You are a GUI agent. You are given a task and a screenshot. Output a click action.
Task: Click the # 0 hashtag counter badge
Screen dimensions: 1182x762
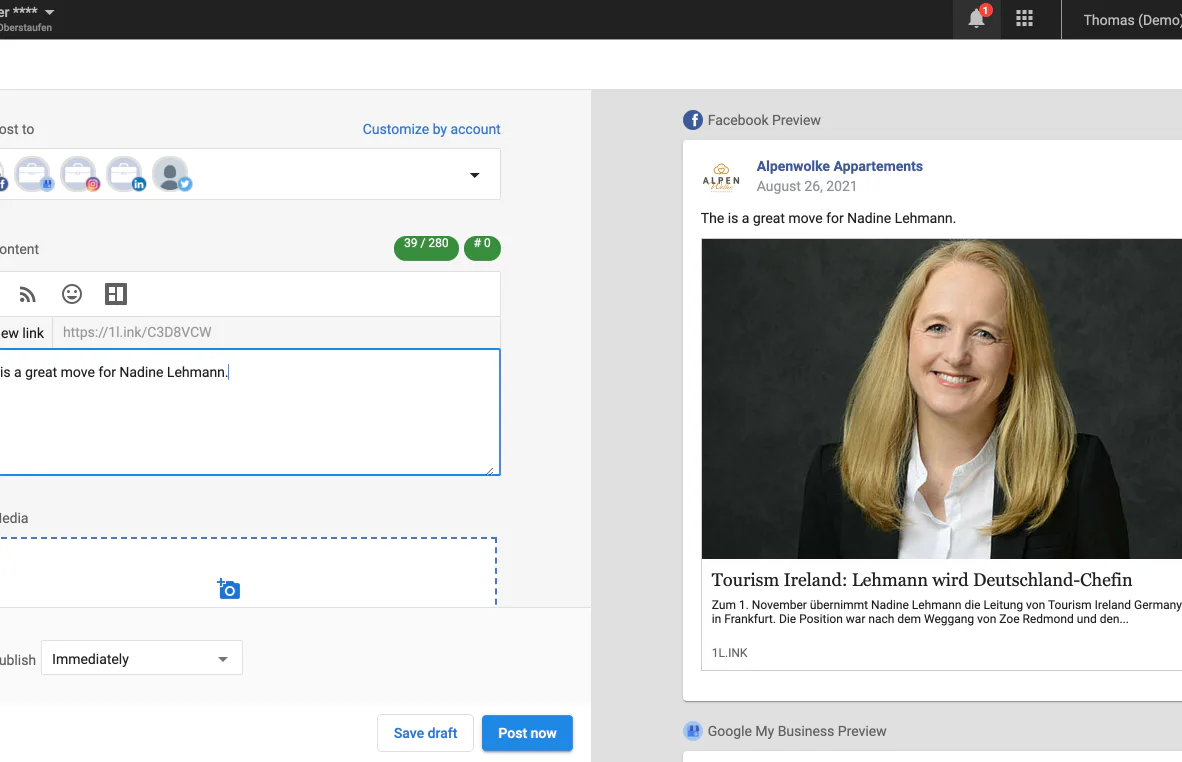[482, 247]
